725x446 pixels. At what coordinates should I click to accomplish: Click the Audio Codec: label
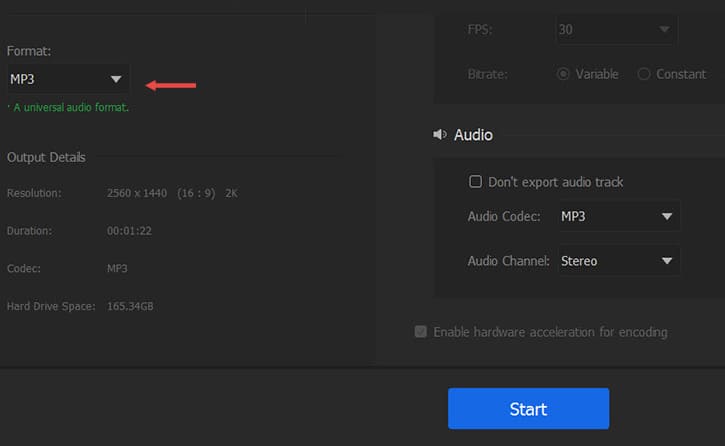pyautogui.click(x=504, y=216)
